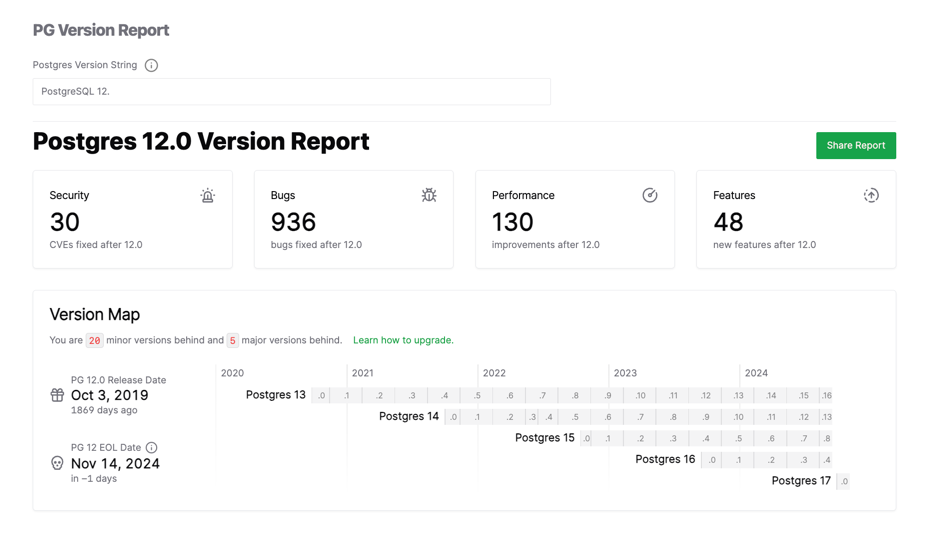Open the Security CVEs fixed card
947x534 pixels.
tap(133, 220)
